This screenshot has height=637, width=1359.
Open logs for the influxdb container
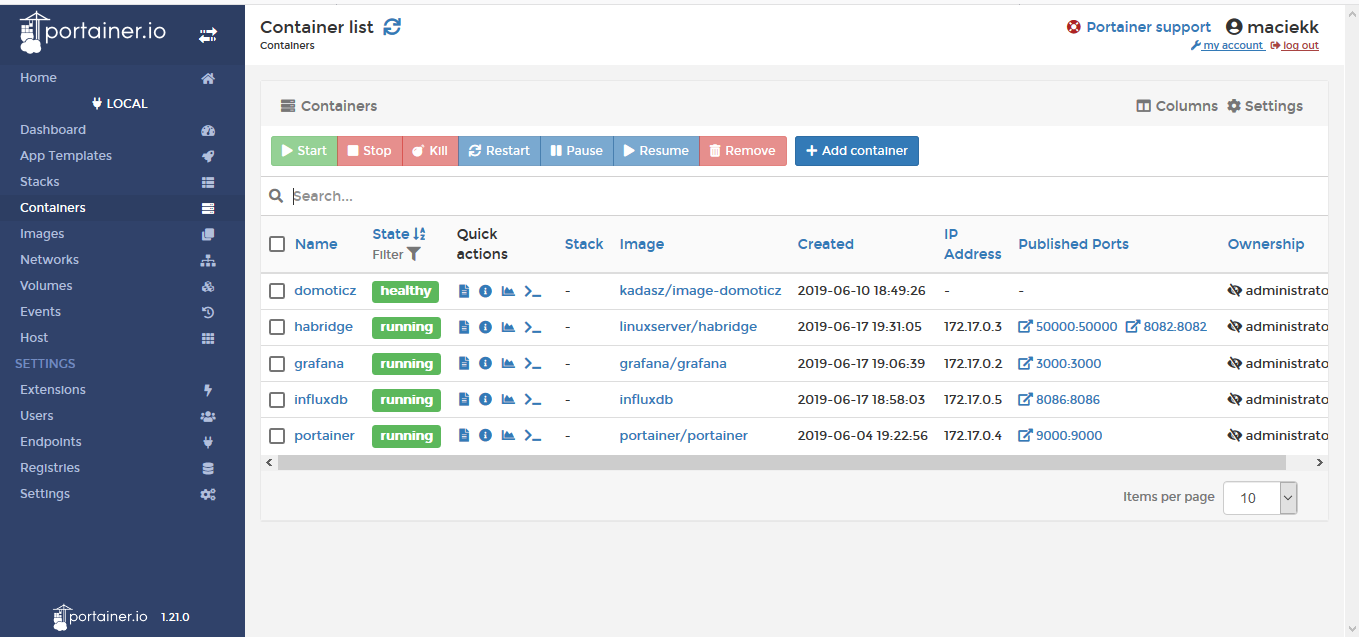[464, 400]
